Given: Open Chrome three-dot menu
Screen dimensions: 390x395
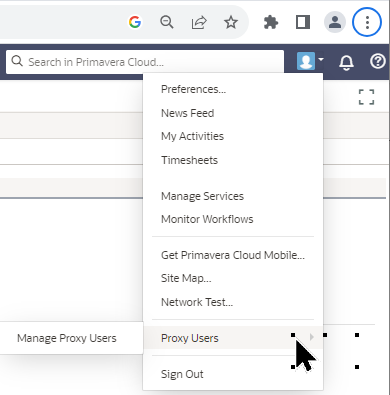Looking at the screenshot, I should pos(367,22).
